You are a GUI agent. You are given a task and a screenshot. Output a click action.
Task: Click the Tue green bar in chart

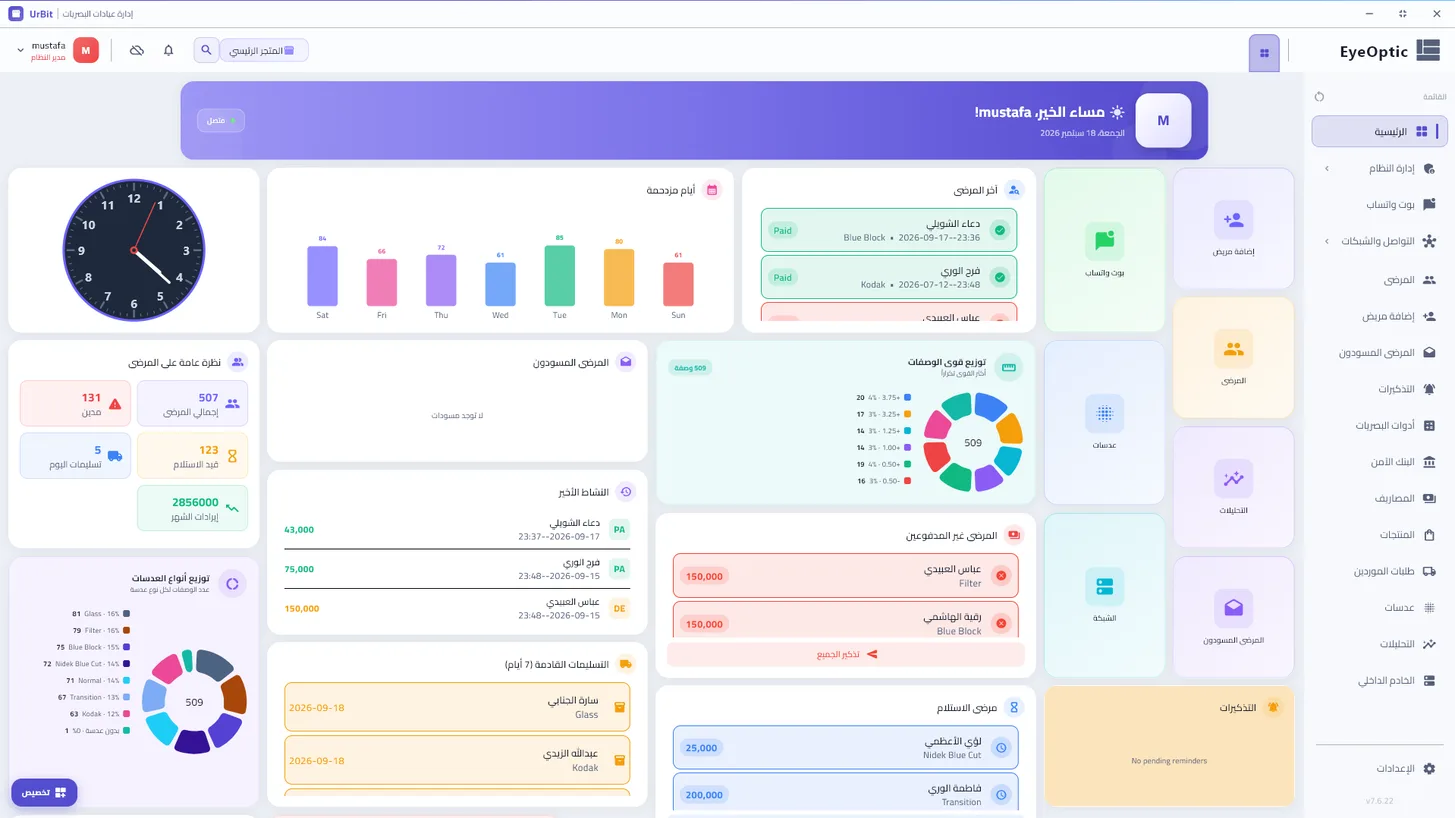click(x=559, y=276)
